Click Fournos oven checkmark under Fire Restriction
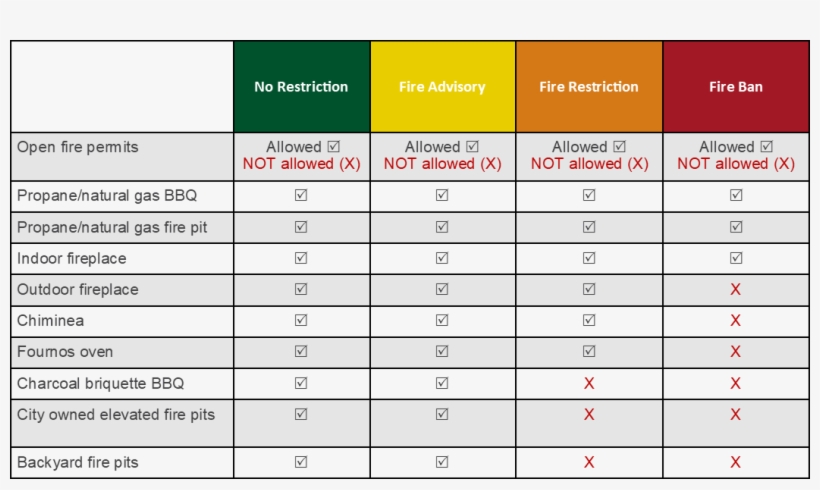The height and width of the screenshot is (490, 820). [x=589, y=351]
